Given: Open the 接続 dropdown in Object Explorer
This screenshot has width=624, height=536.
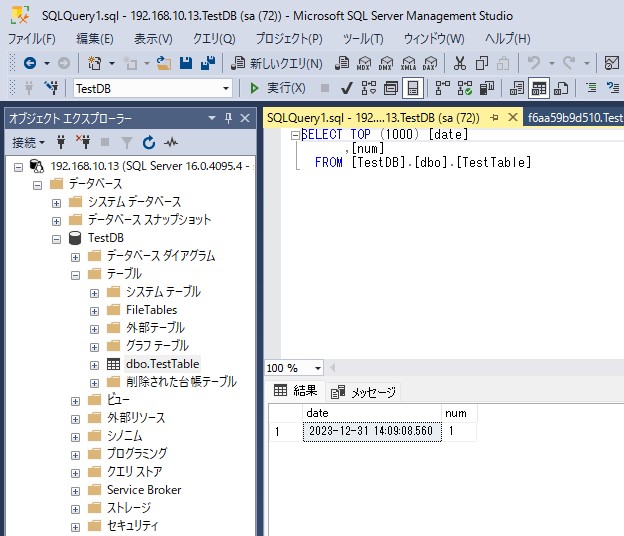Looking at the screenshot, I should pyautogui.click(x=28, y=142).
